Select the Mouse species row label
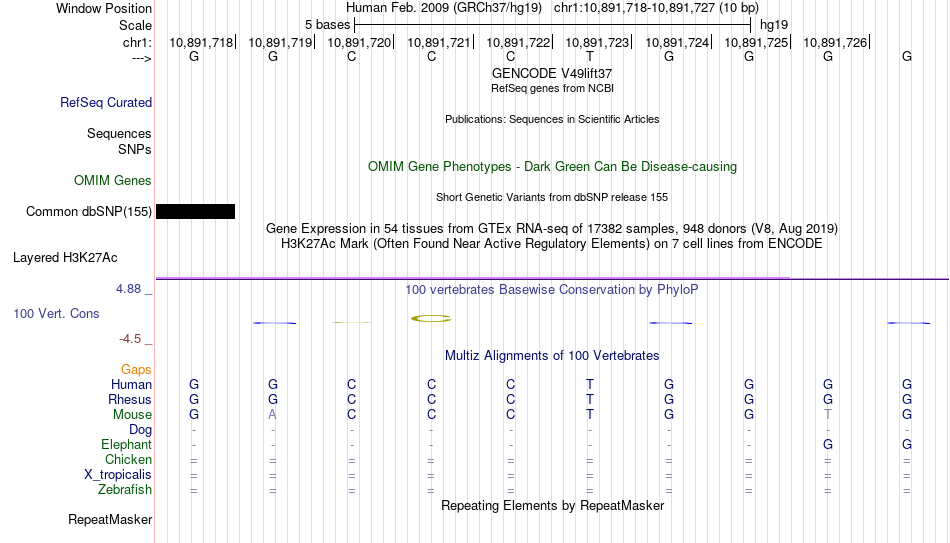This screenshot has width=950, height=543. pyautogui.click(x=132, y=415)
